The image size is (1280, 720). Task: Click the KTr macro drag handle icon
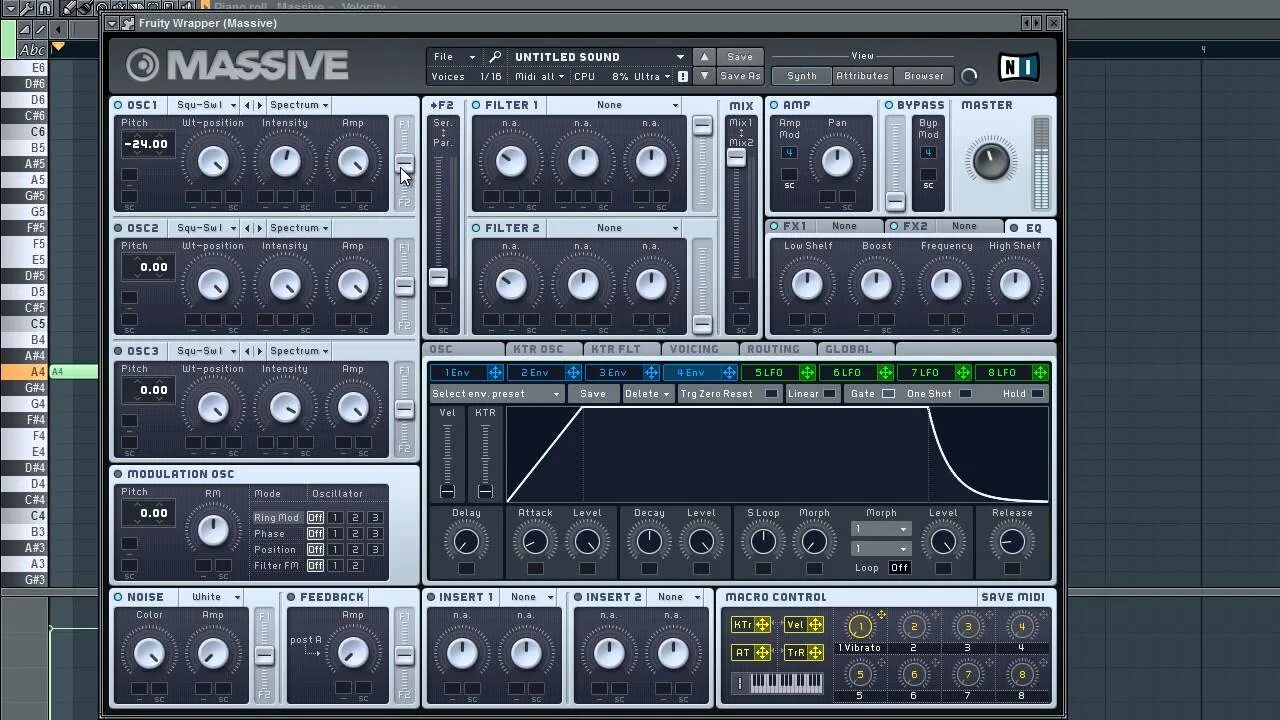coord(763,625)
